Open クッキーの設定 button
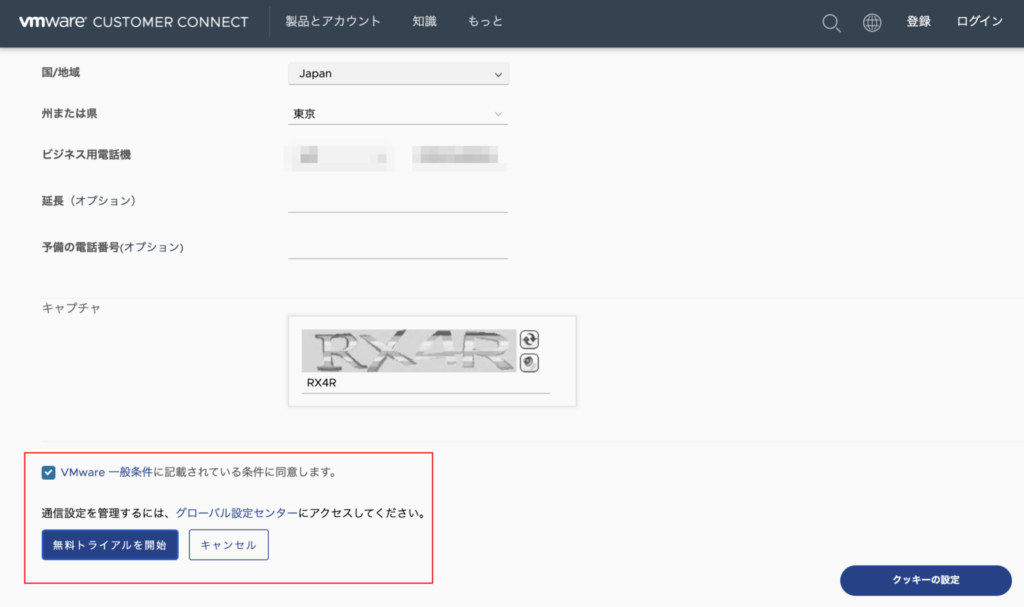 (926, 580)
